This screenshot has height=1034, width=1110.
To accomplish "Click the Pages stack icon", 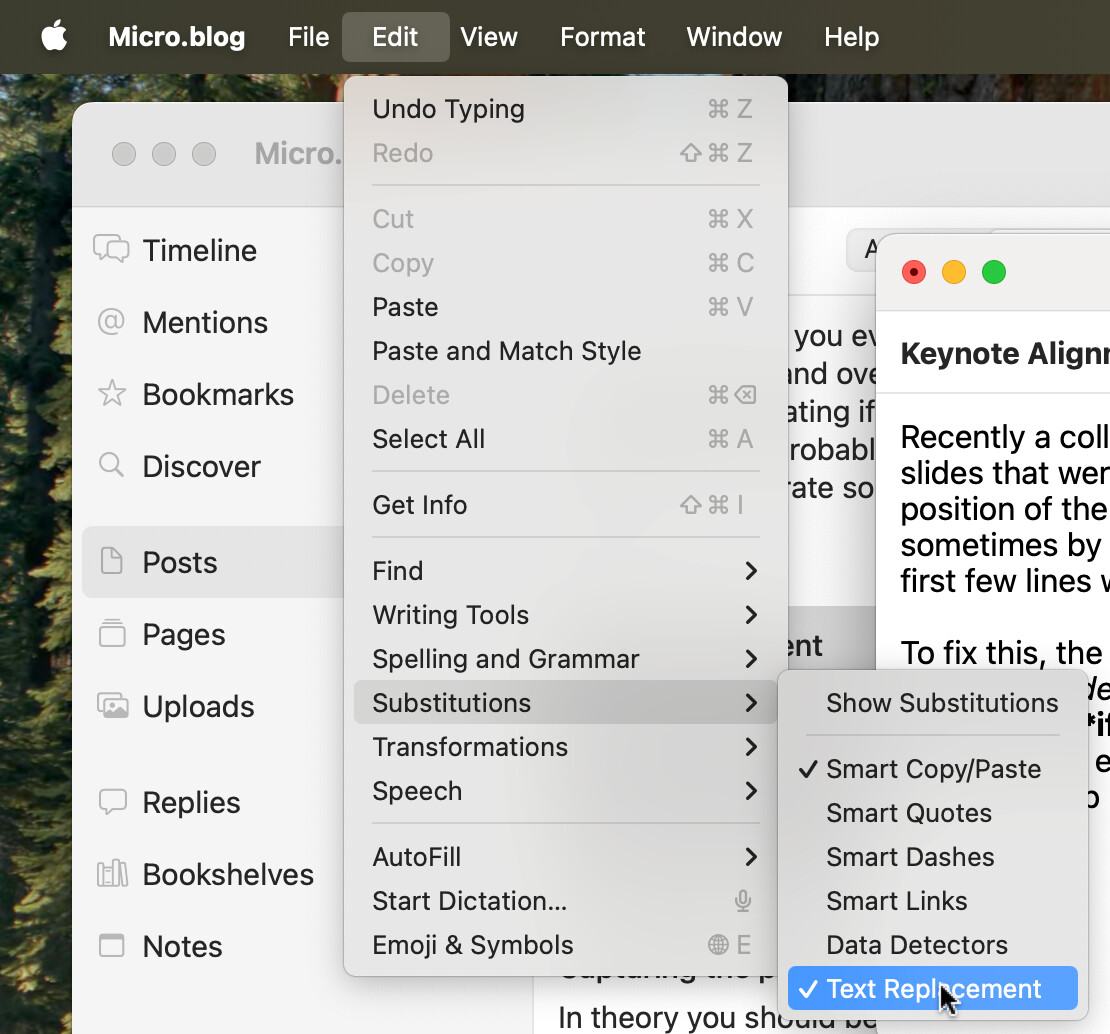I will 112,633.
